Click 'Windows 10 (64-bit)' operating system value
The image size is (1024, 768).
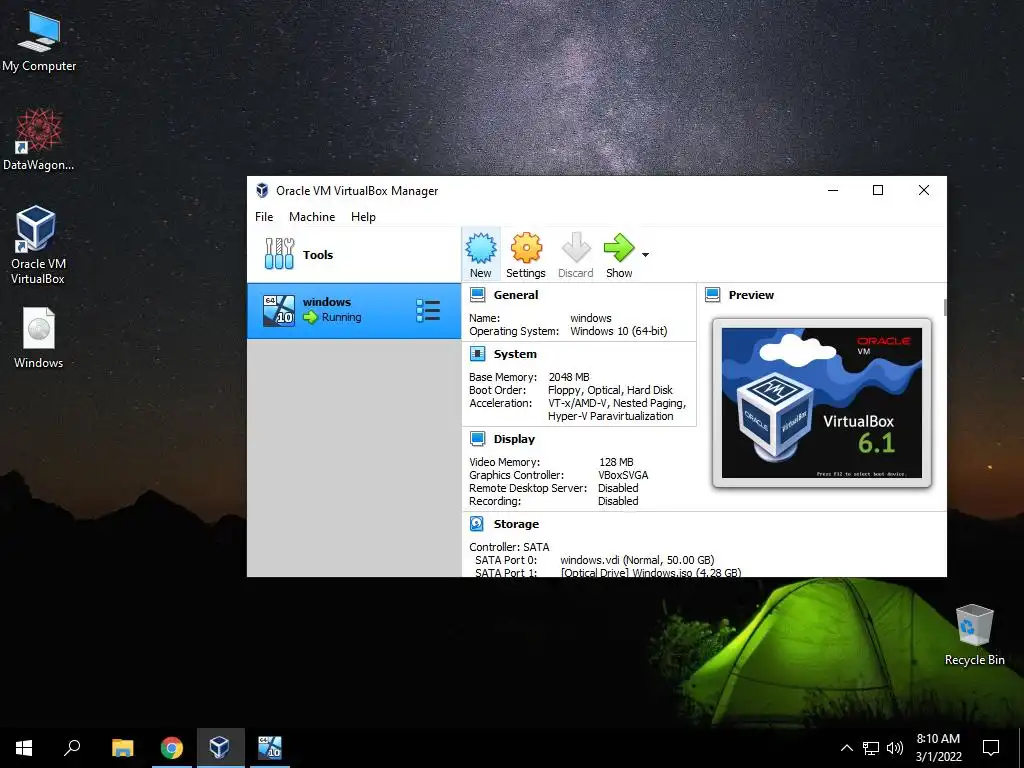click(618, 331)
